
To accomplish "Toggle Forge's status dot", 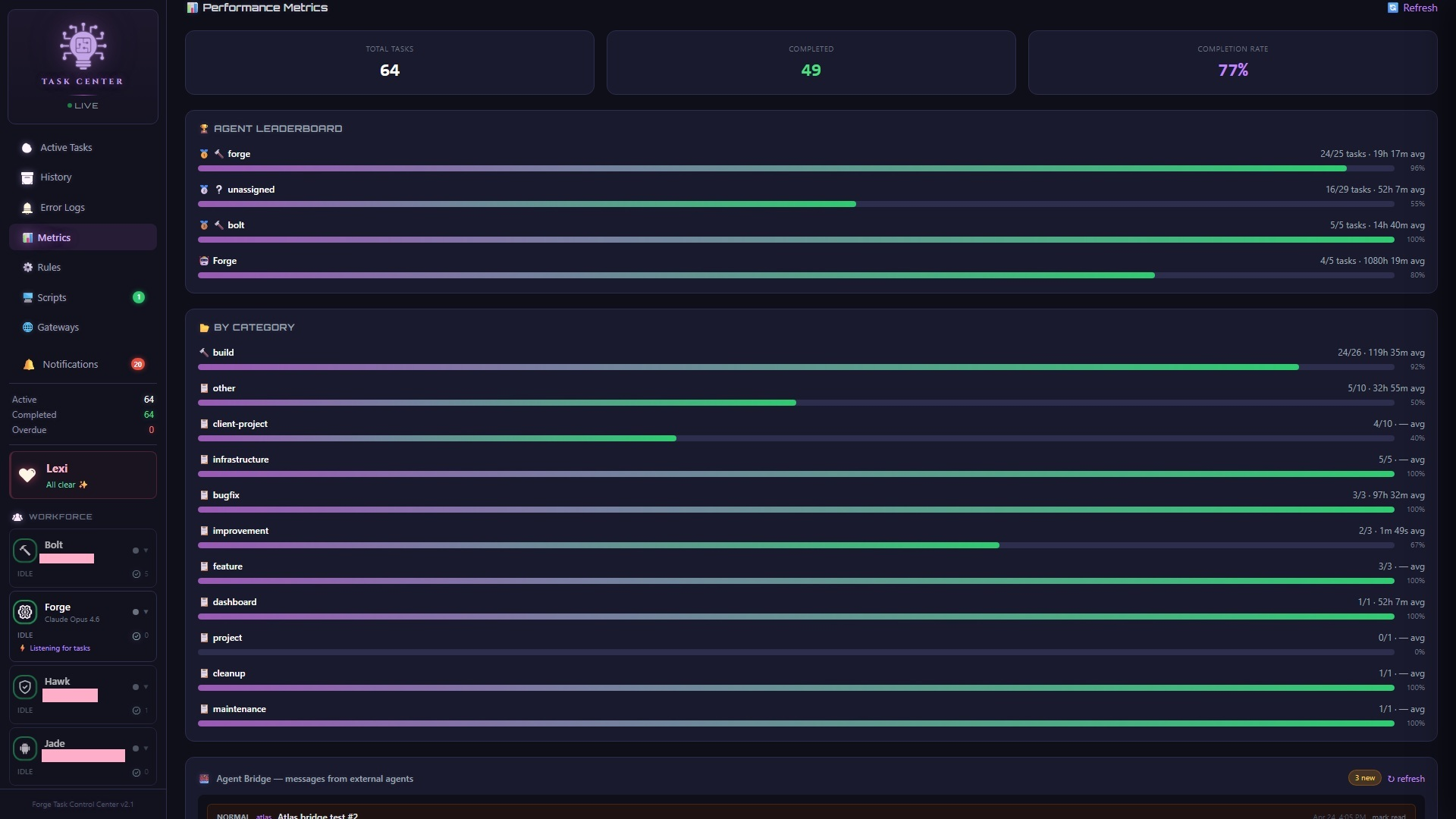I will pos(136,612).
